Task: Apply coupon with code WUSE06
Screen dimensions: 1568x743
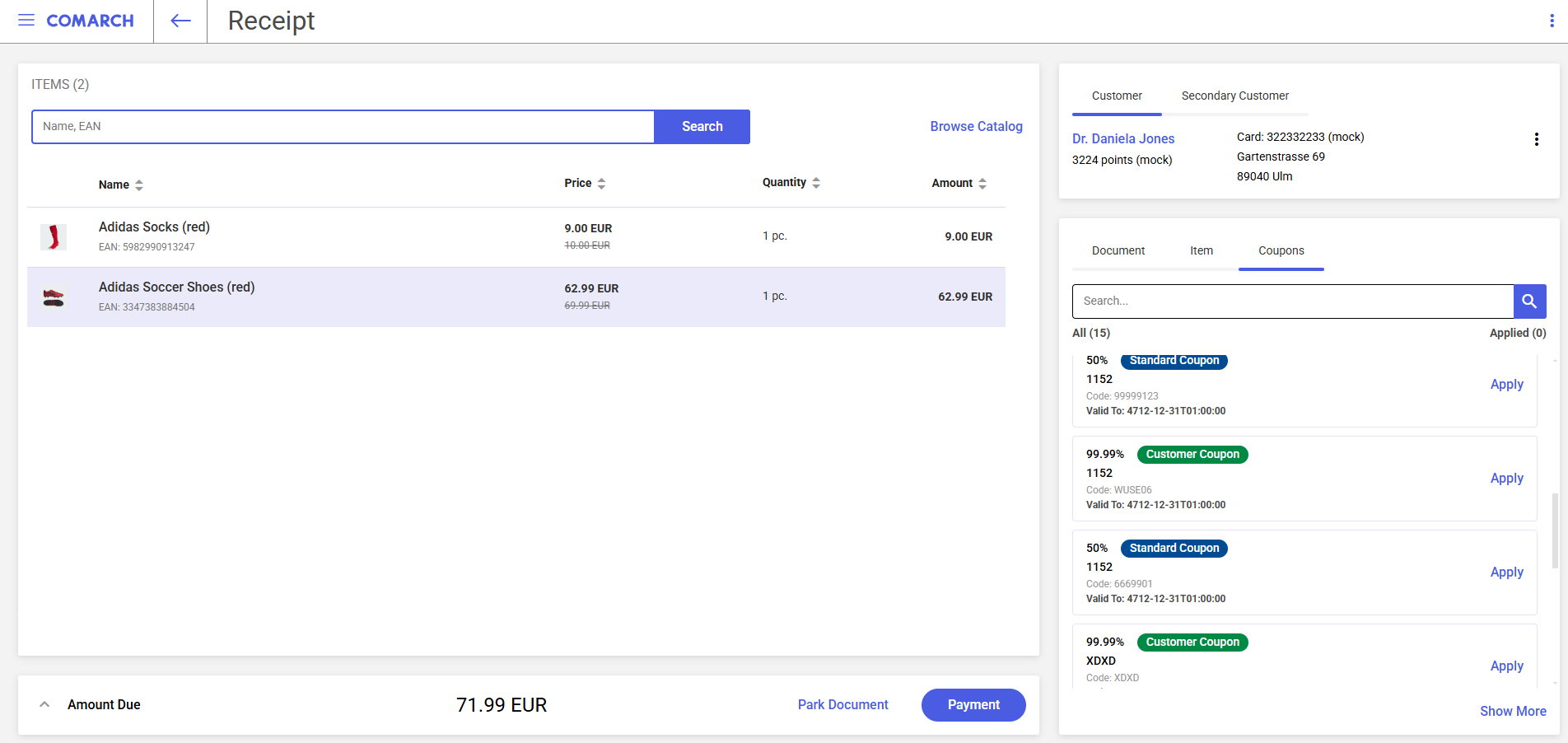Action: (1506, 478)
